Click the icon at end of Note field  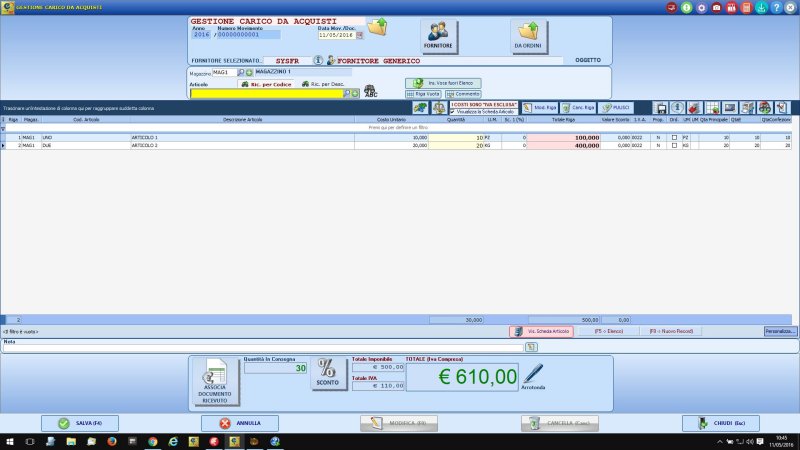pyautogui.click(x=531, y=347)
